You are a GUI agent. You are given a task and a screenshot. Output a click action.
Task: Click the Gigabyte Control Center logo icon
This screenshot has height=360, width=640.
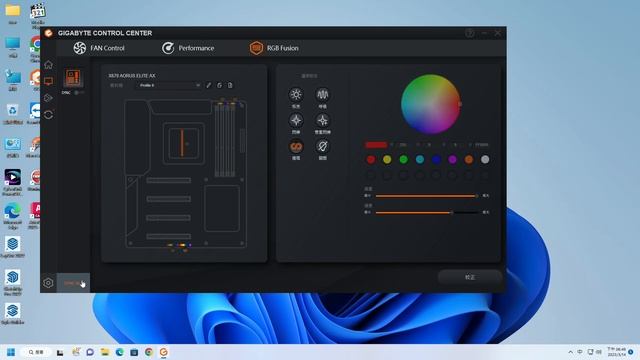[x=49, y=33]
